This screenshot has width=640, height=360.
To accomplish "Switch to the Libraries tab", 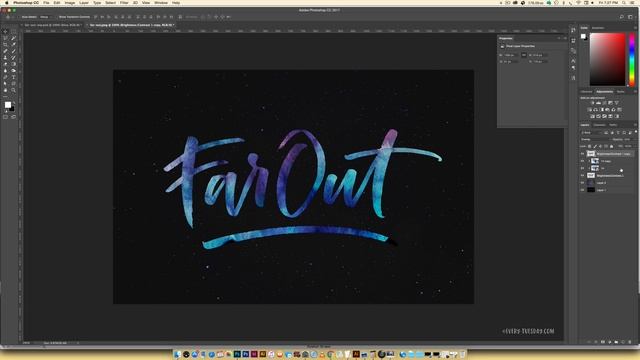I will click(x=587, y=91).
